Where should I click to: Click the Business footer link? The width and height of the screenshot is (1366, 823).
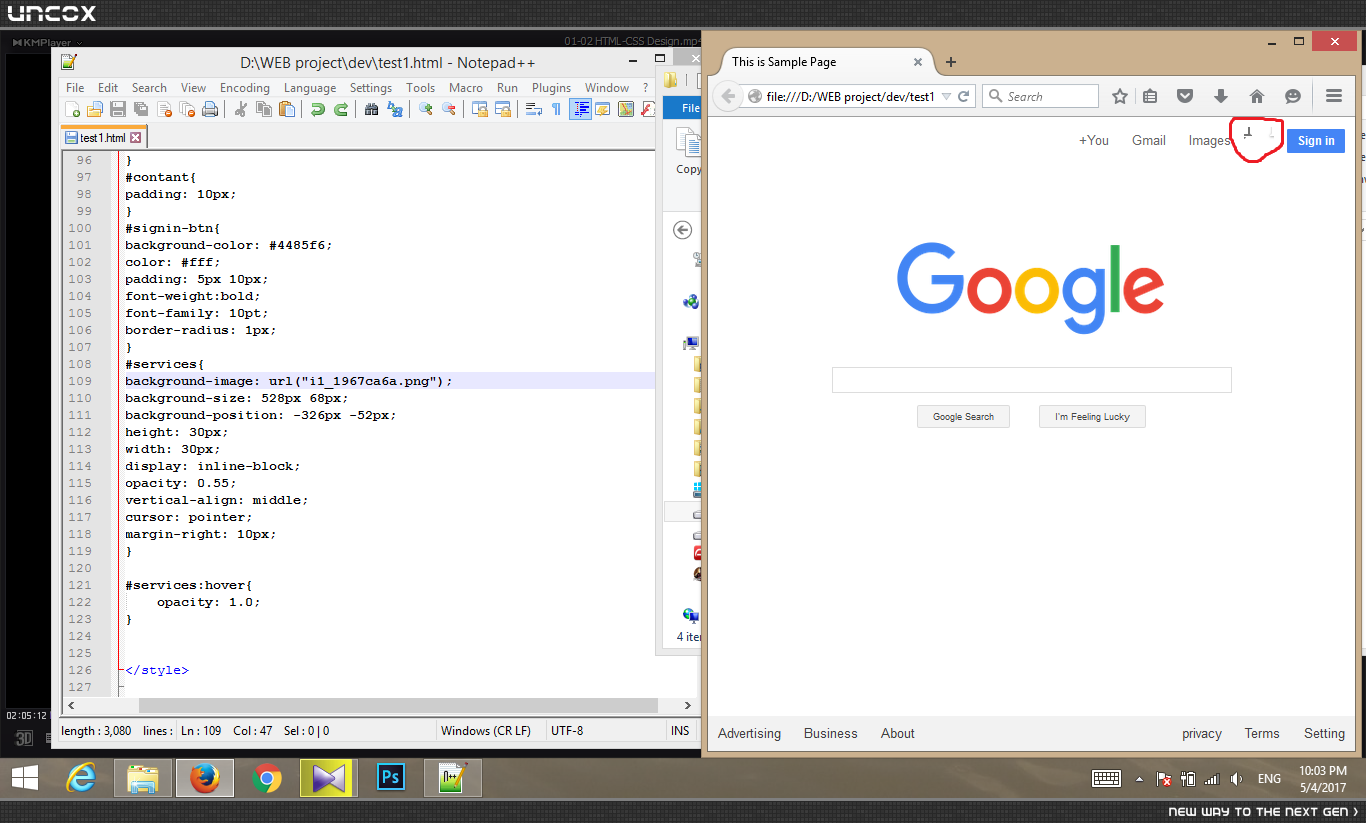click(x=831, y=733)
